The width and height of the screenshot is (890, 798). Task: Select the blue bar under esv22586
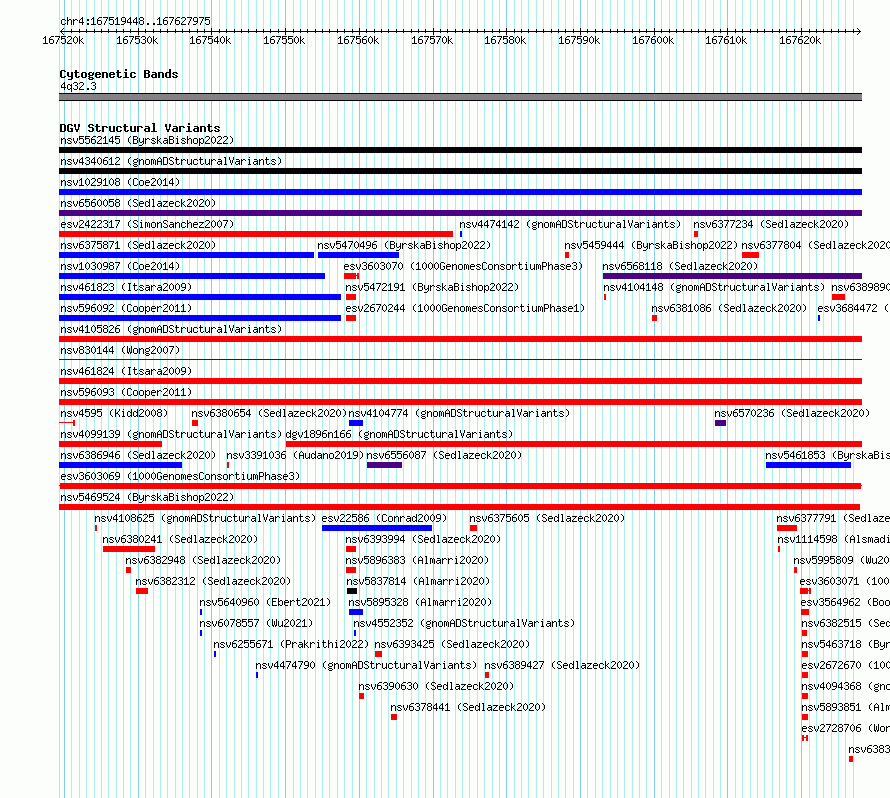[x=377, y=528]
